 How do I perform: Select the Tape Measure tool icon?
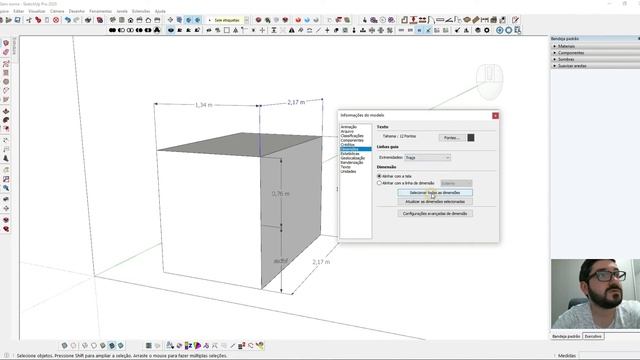click(x=440, y=20)
